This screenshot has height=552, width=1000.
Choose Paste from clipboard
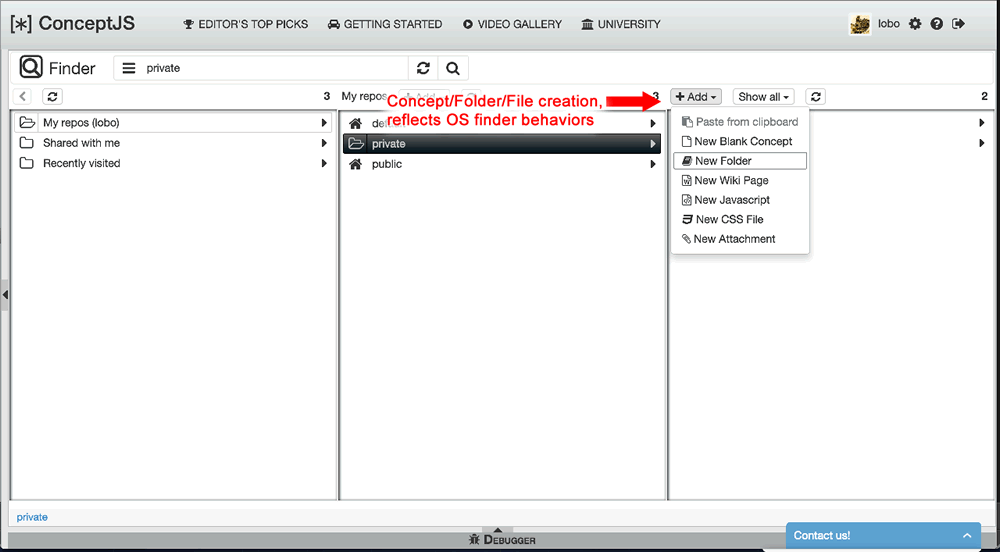tap(740, 121)
